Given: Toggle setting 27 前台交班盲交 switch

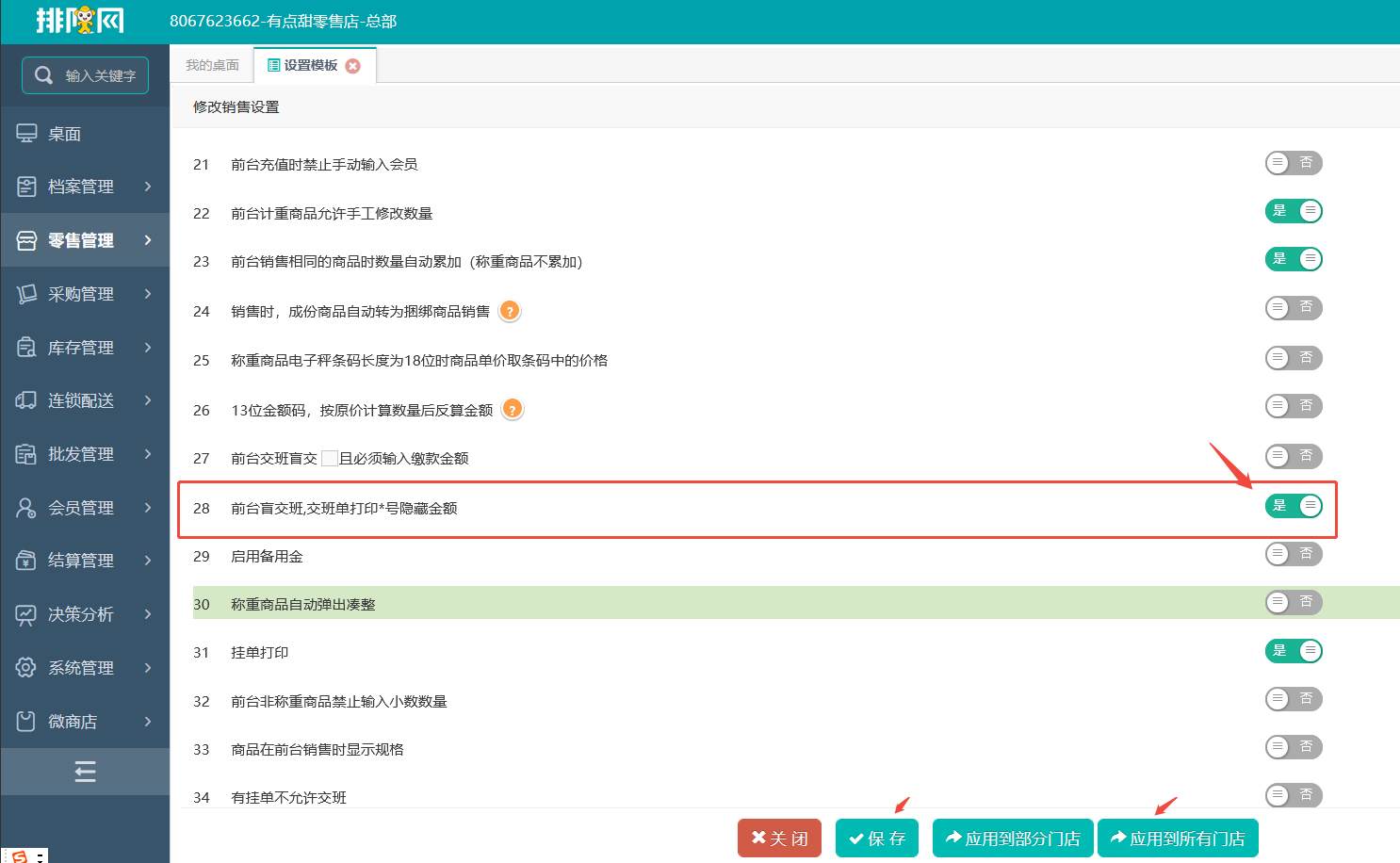Looking at the screenshot, I should click(x=1294, y=456).
